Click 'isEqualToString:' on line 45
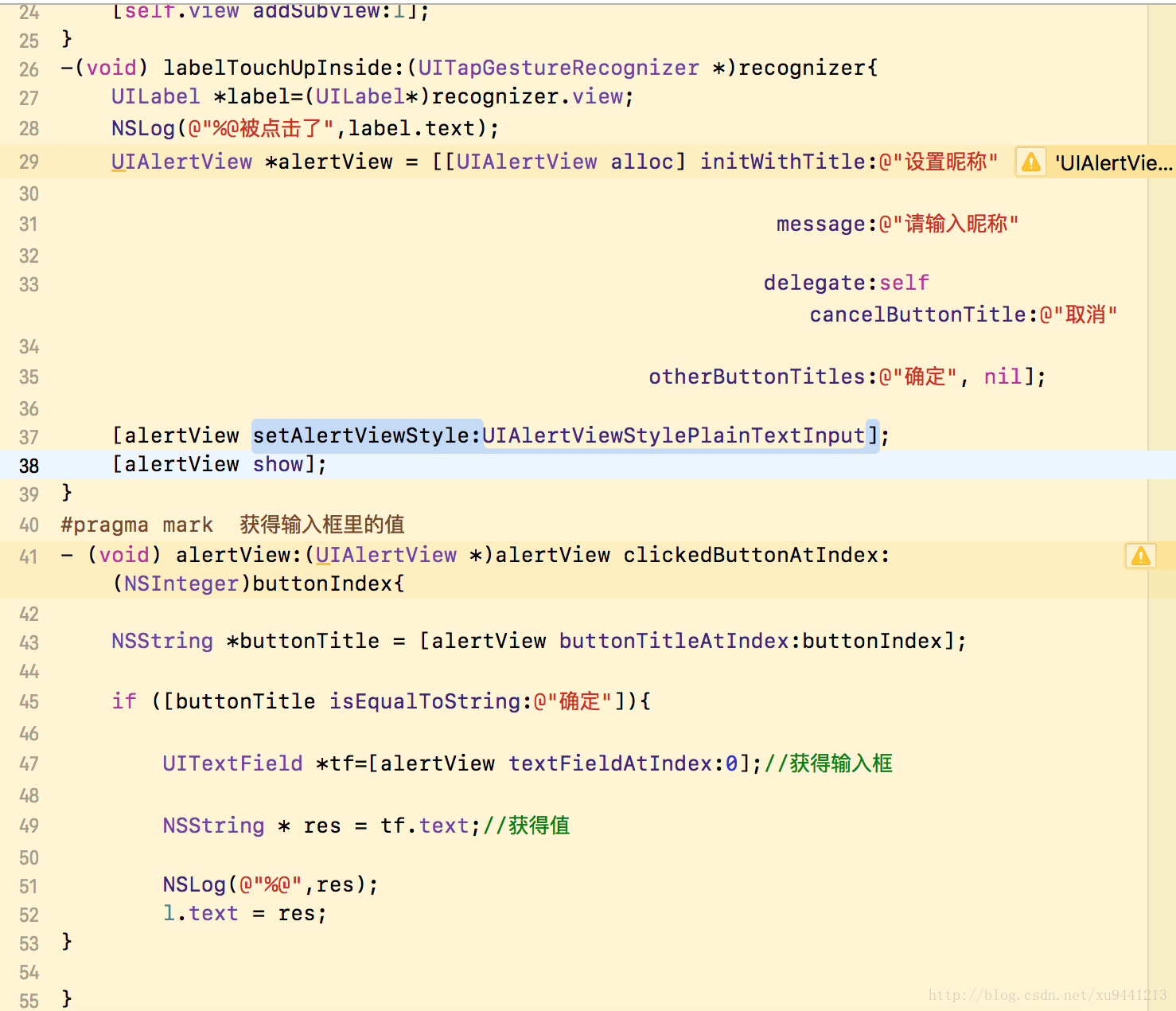1176x1011 pixels. click(430, 701)
